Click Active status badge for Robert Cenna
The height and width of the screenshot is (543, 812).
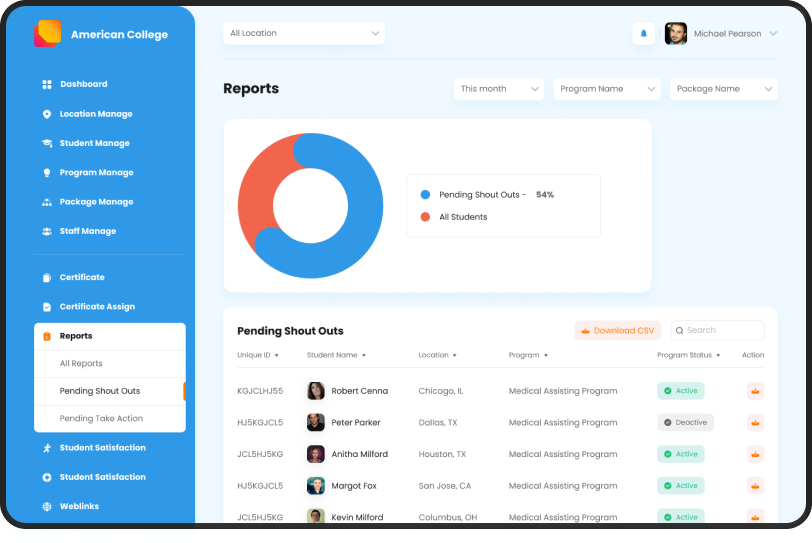click(x=681, y=391)
